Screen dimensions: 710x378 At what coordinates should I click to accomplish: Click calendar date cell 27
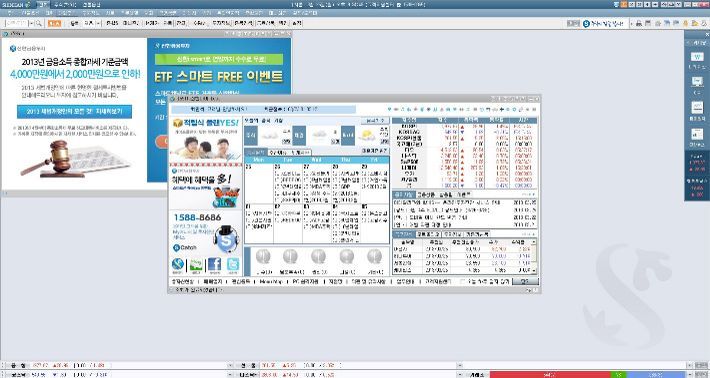(x=317, y=183)
